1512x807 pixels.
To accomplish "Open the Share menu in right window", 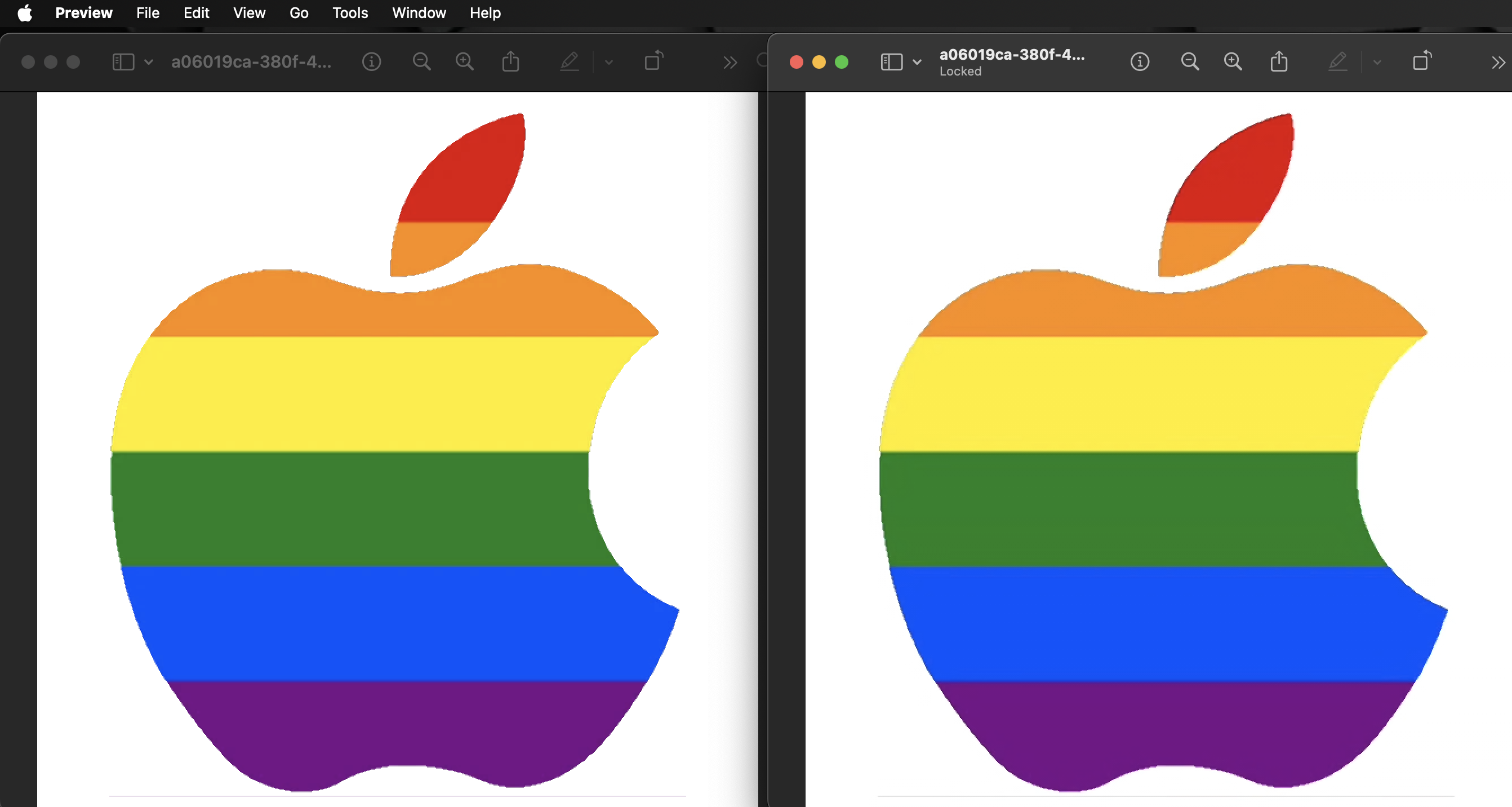I will [1279, 61].
